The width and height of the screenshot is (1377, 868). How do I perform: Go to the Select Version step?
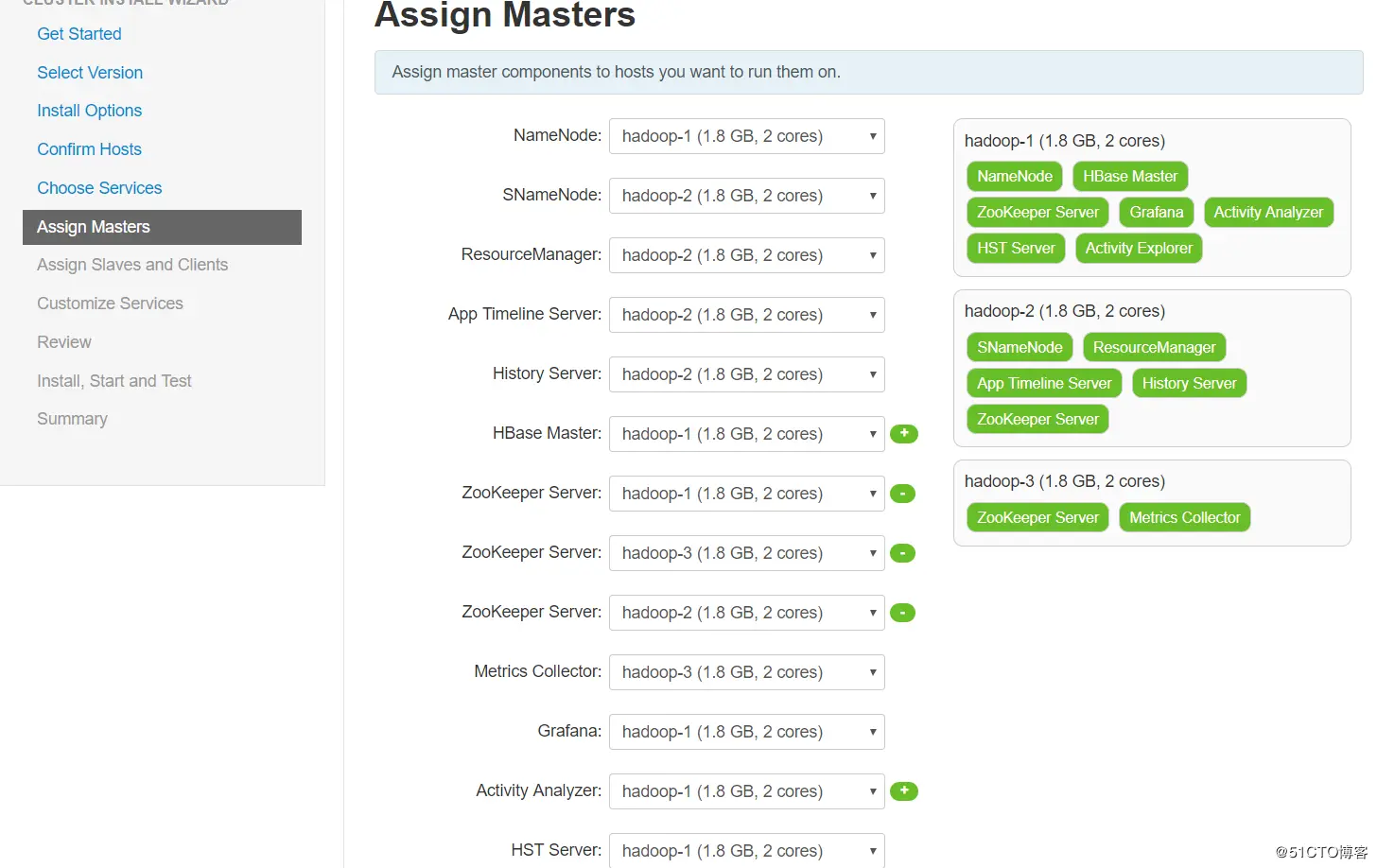tap(90, 73)
